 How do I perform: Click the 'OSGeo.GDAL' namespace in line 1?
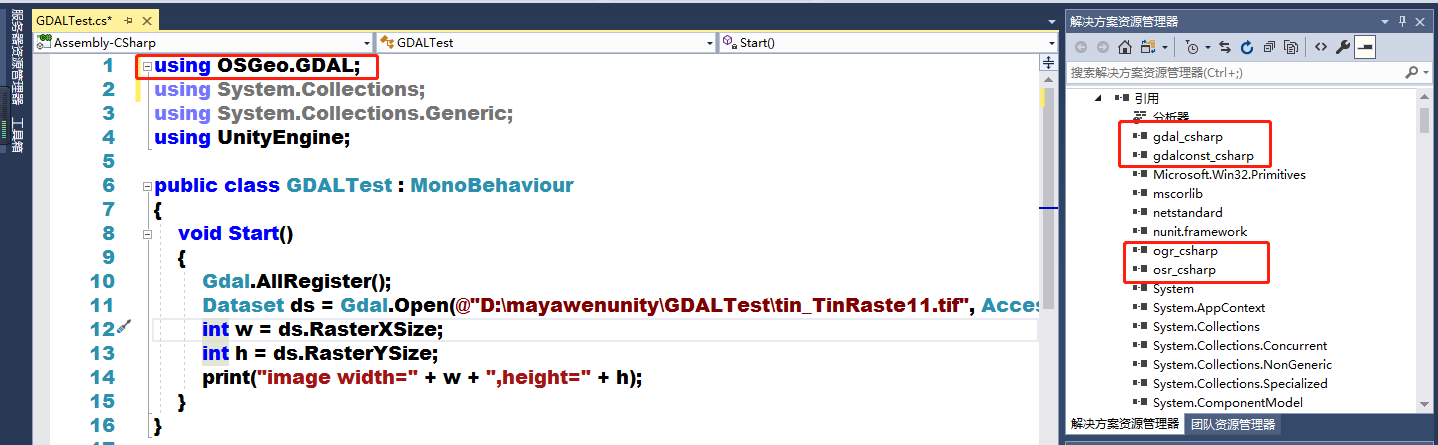click(287, 66)
